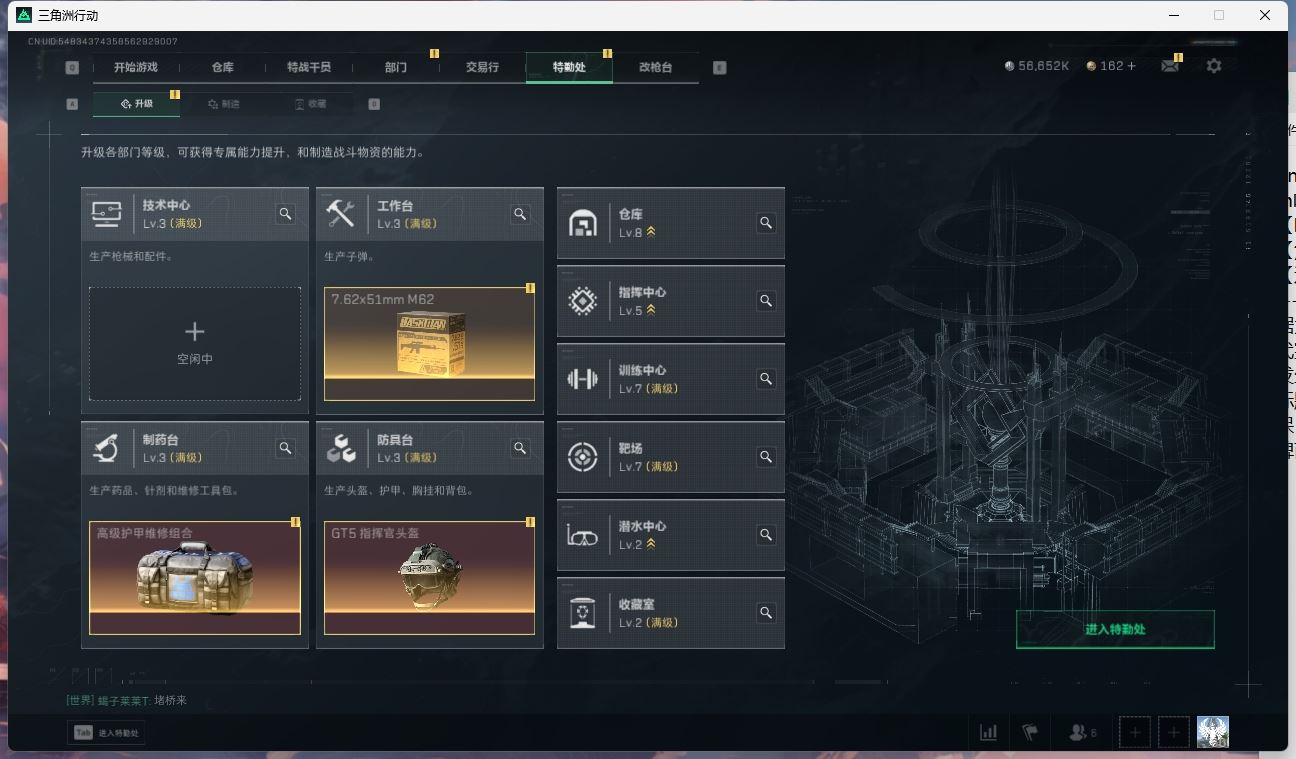Expand the 潜水中心 upgrade row
Screen dimensions: 1296x759
click(671, 535)
